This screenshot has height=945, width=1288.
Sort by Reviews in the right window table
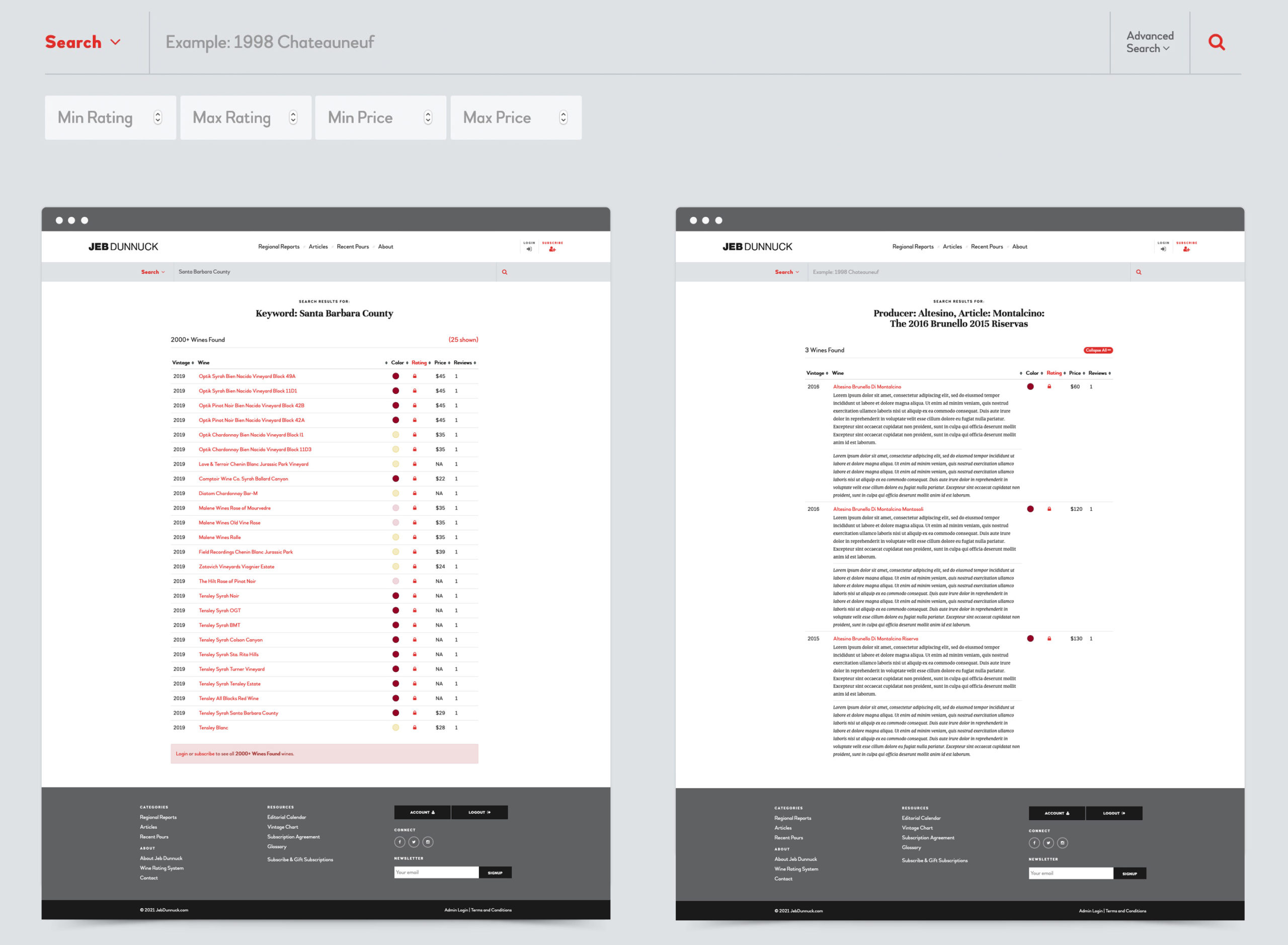[x=1099, y=373]
